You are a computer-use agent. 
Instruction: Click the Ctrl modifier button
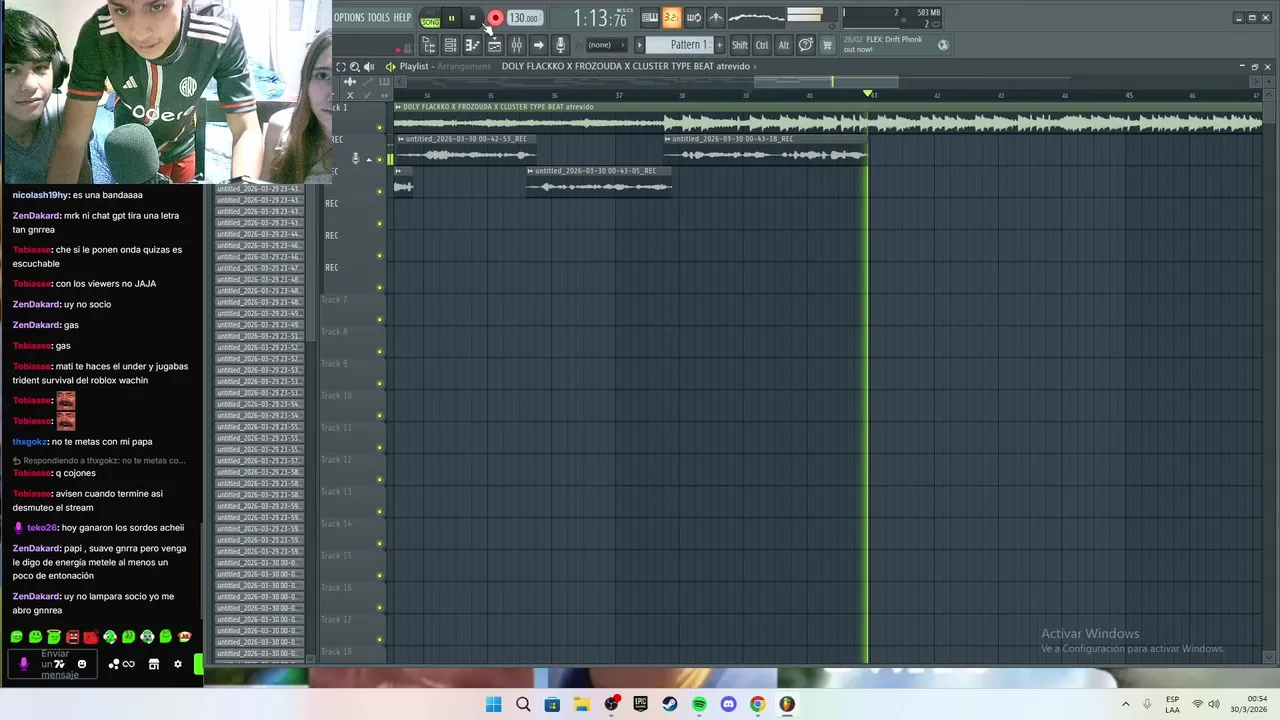(762, 45)
